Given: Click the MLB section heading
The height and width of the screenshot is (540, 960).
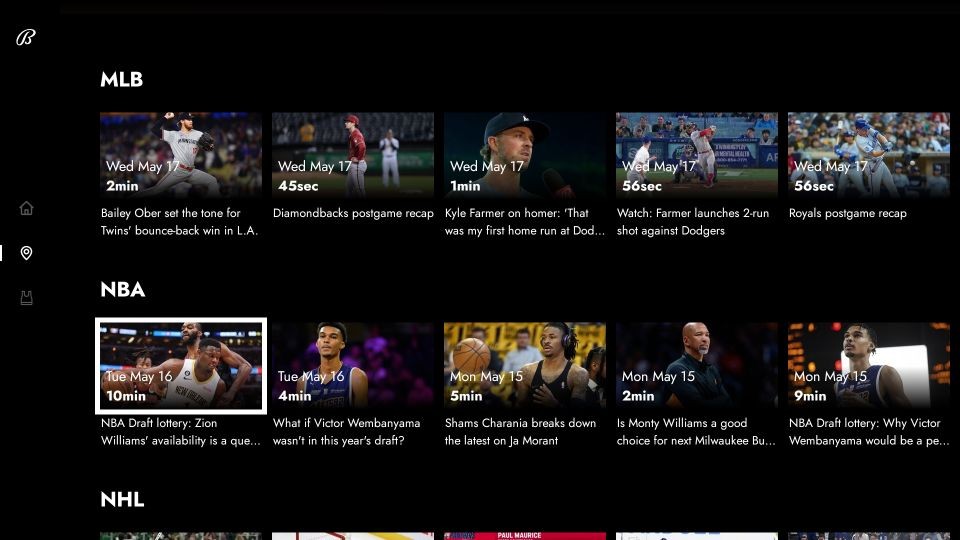Looking at the screenshot, I should coord(122,80).
